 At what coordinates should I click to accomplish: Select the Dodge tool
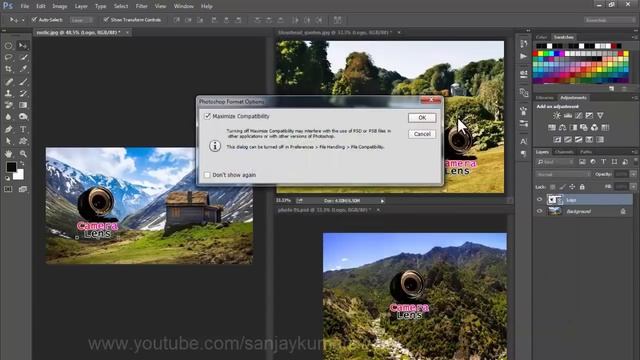23,117
